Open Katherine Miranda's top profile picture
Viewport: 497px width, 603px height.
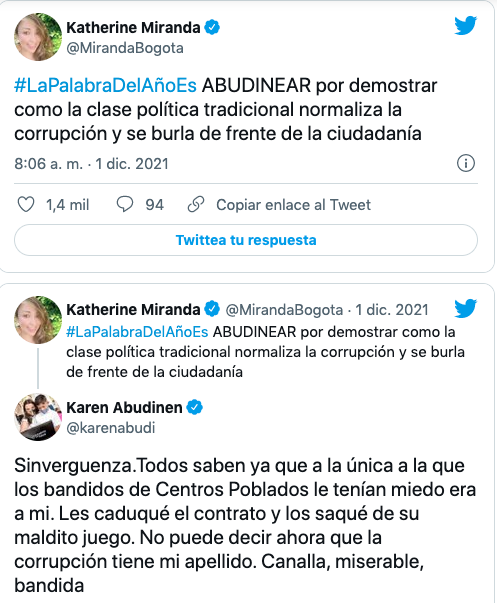pyautogui.click(x=38, y=37)
